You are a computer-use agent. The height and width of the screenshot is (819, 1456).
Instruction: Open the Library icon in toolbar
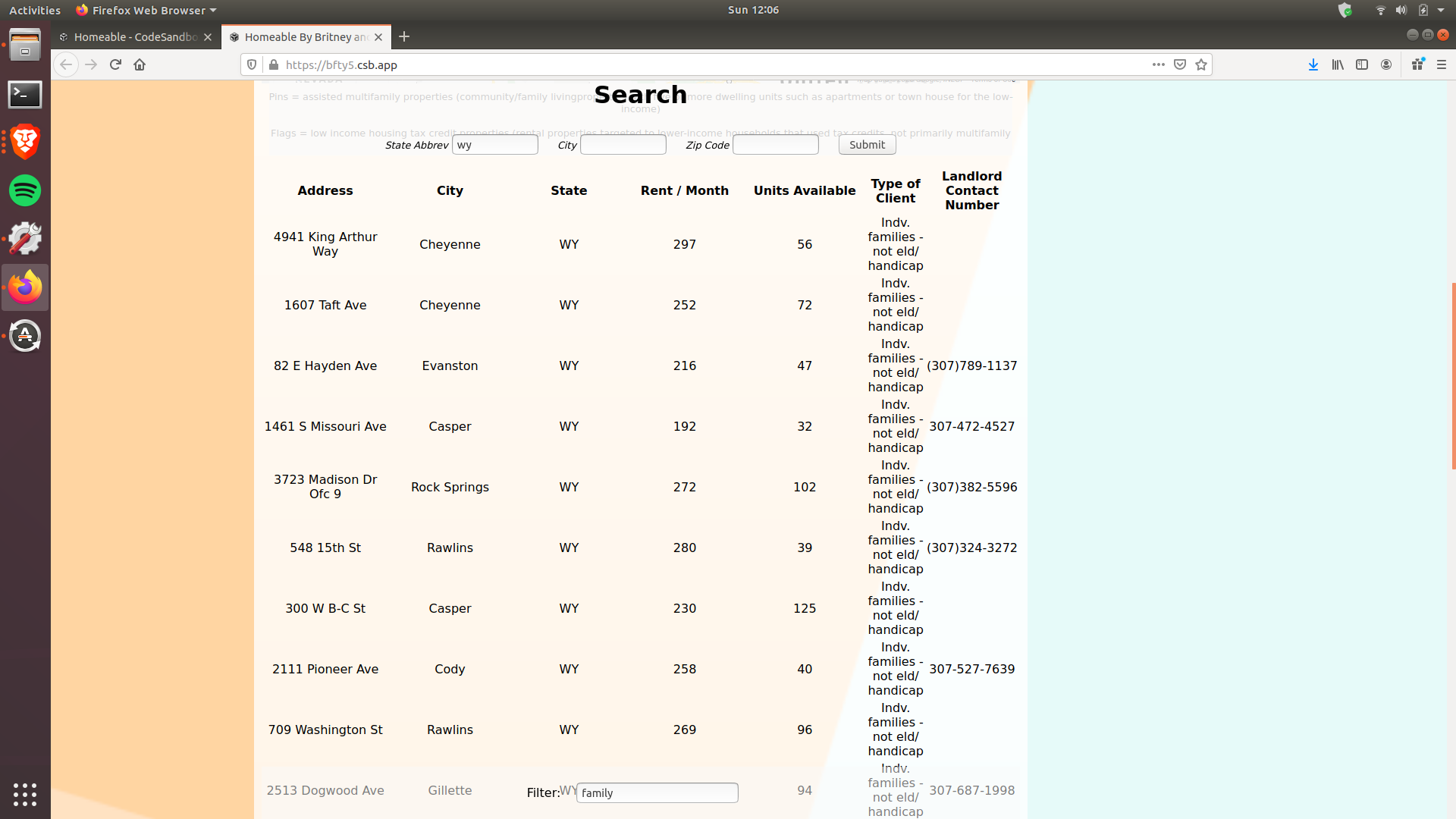1338,64
